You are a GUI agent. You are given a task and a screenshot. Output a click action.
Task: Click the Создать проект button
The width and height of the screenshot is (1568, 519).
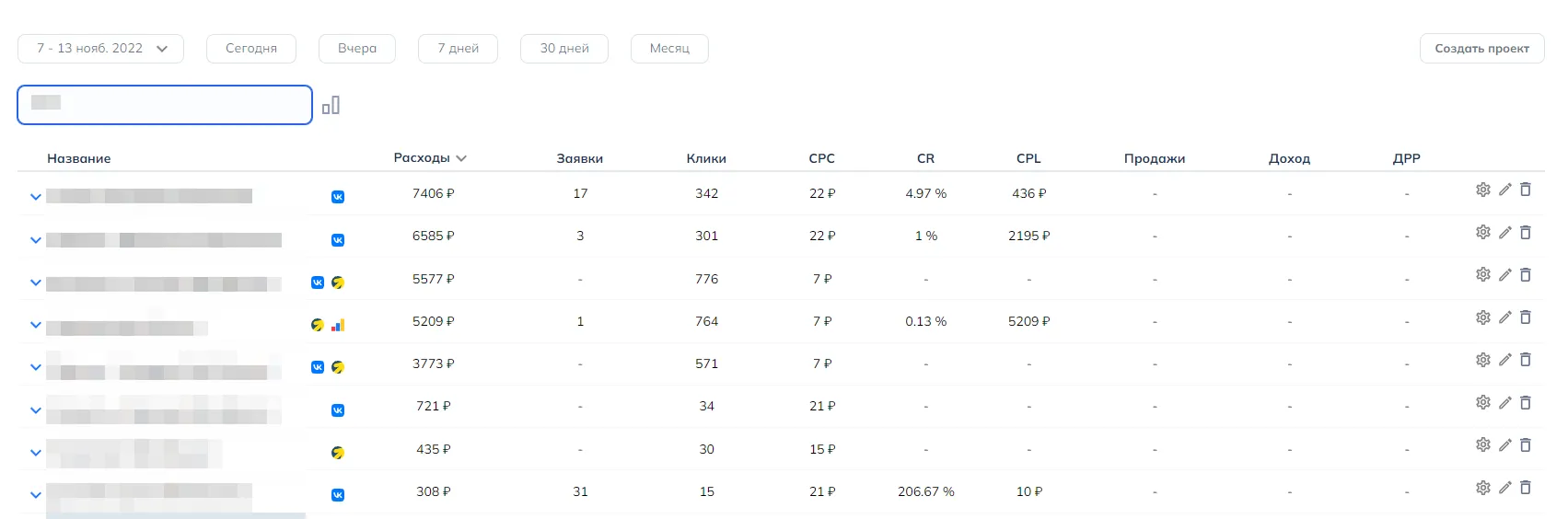pos(1481,49)
